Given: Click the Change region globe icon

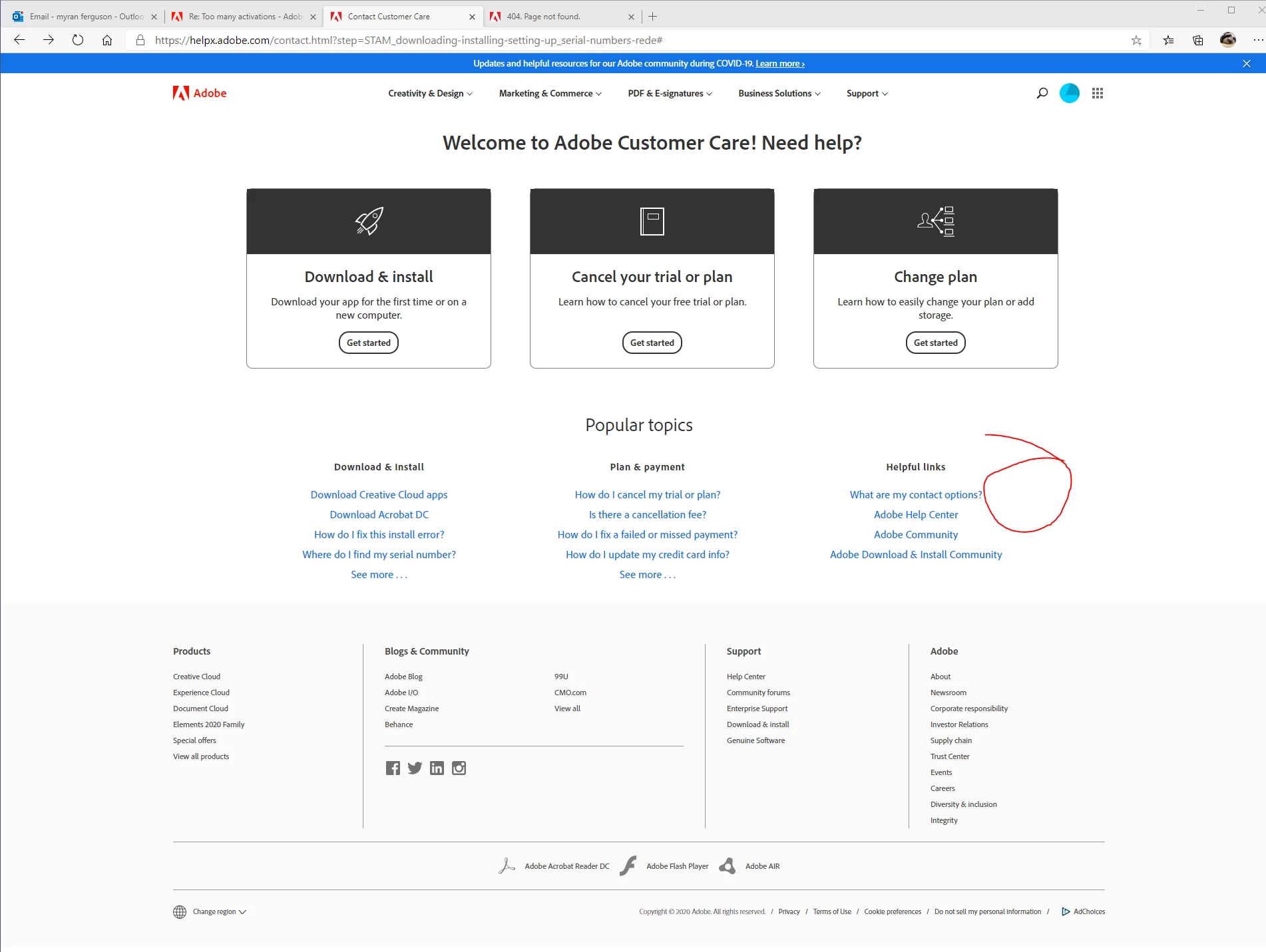Looking at the screenshot, I should [180, 911].
